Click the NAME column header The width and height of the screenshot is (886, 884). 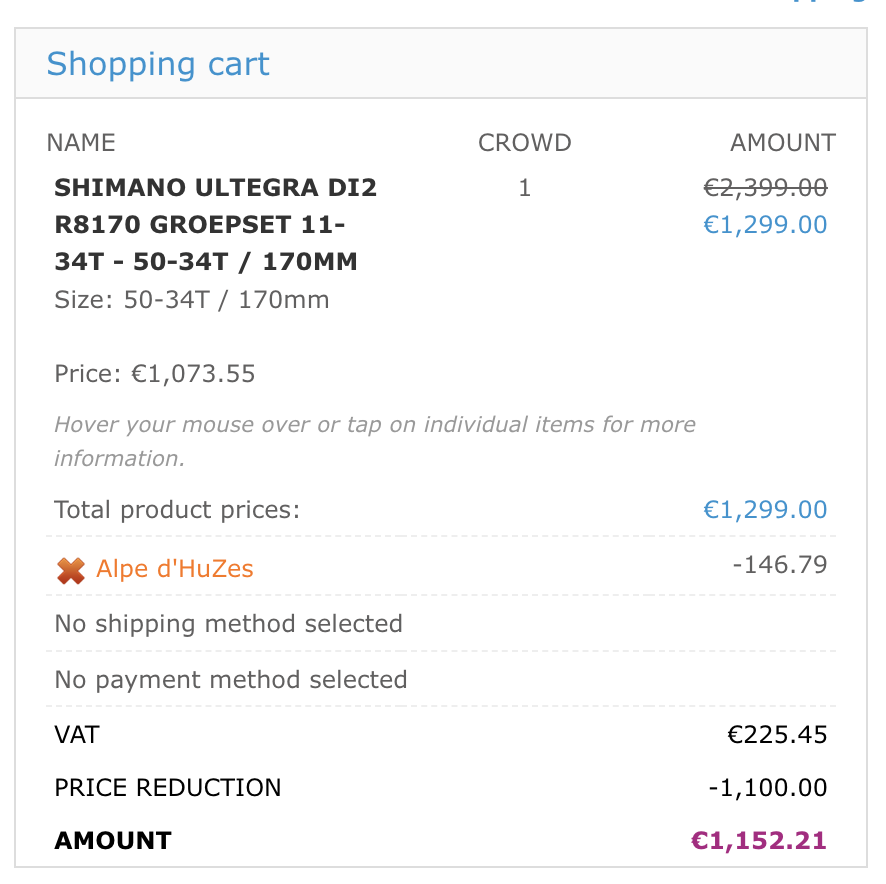click(81, 143)
